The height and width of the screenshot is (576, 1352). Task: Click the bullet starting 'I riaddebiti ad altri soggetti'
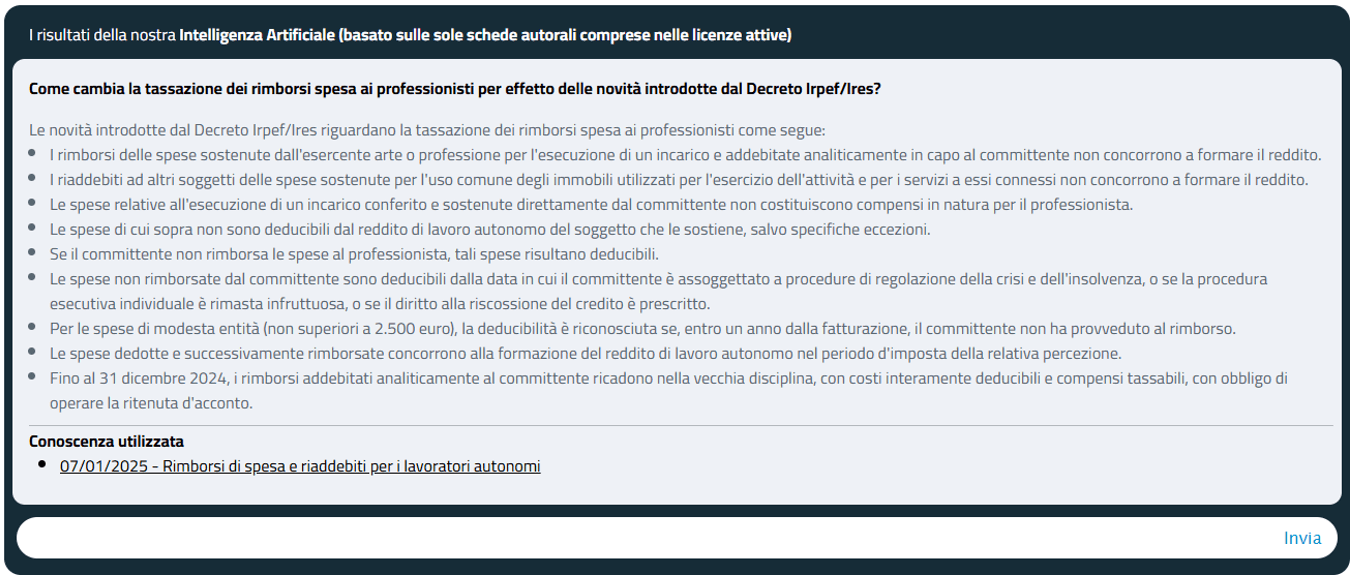click(678, 180)
